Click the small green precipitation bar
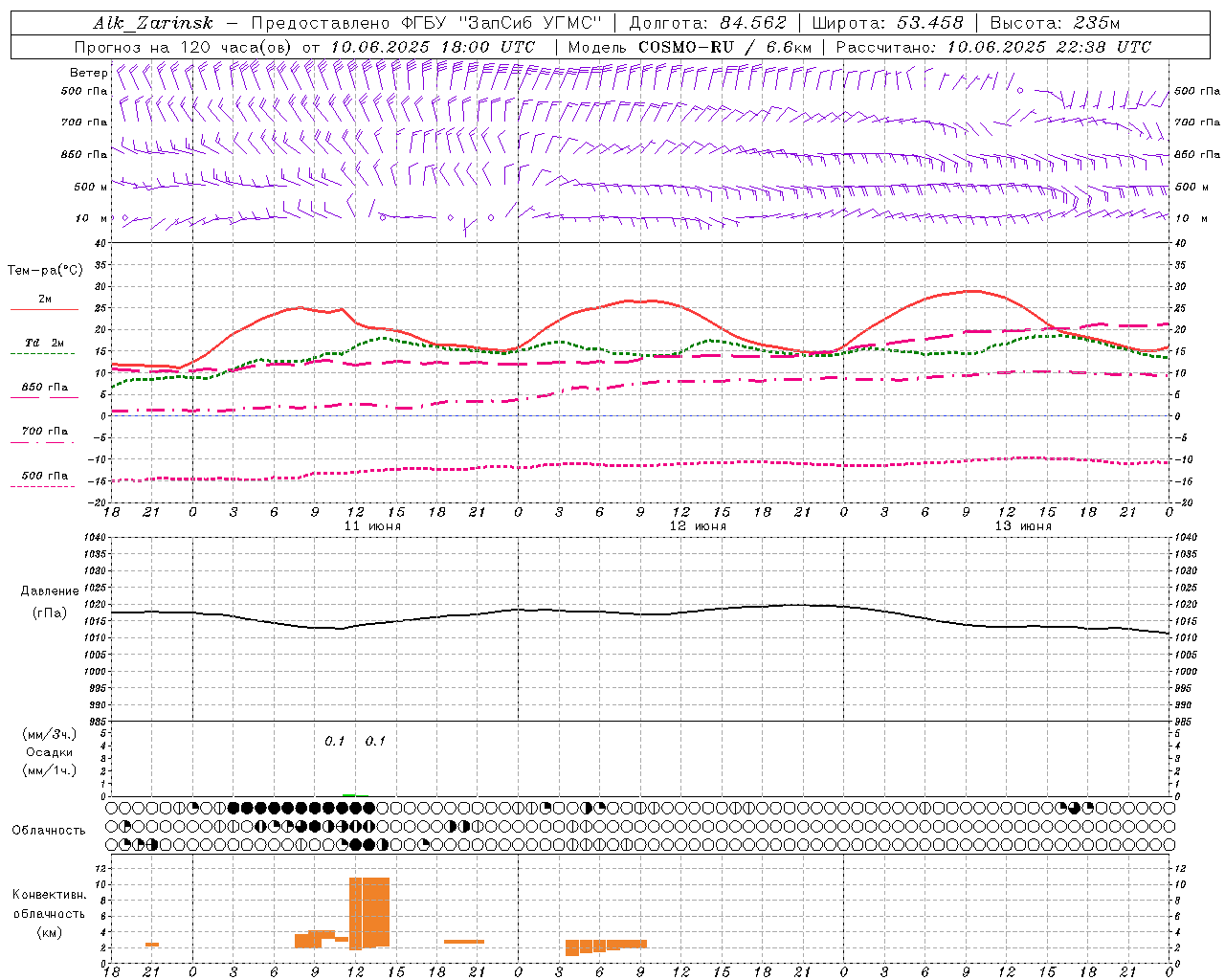 point(349,794)
